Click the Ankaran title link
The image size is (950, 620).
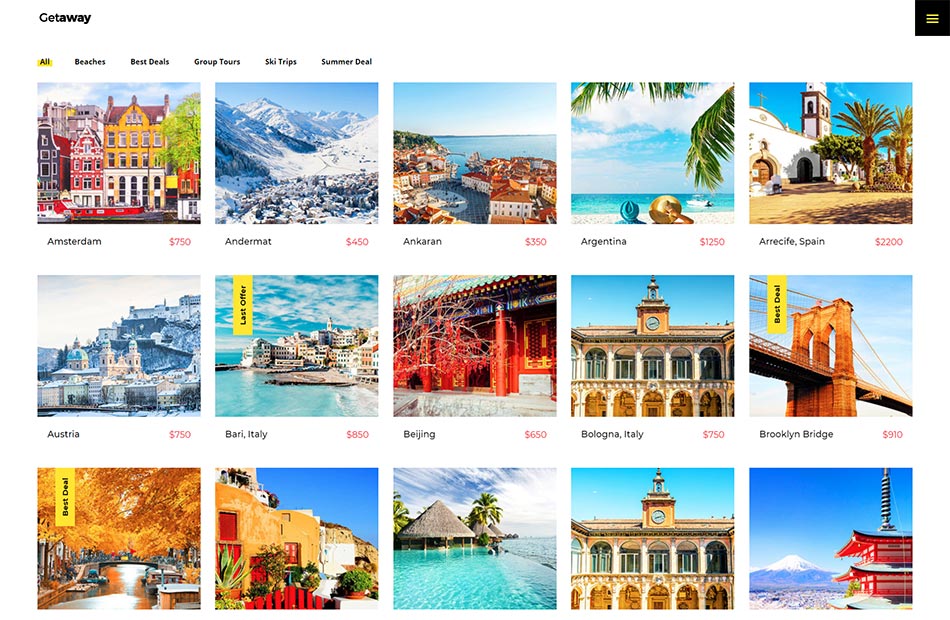pyautogui.click(x=422, y=242)
